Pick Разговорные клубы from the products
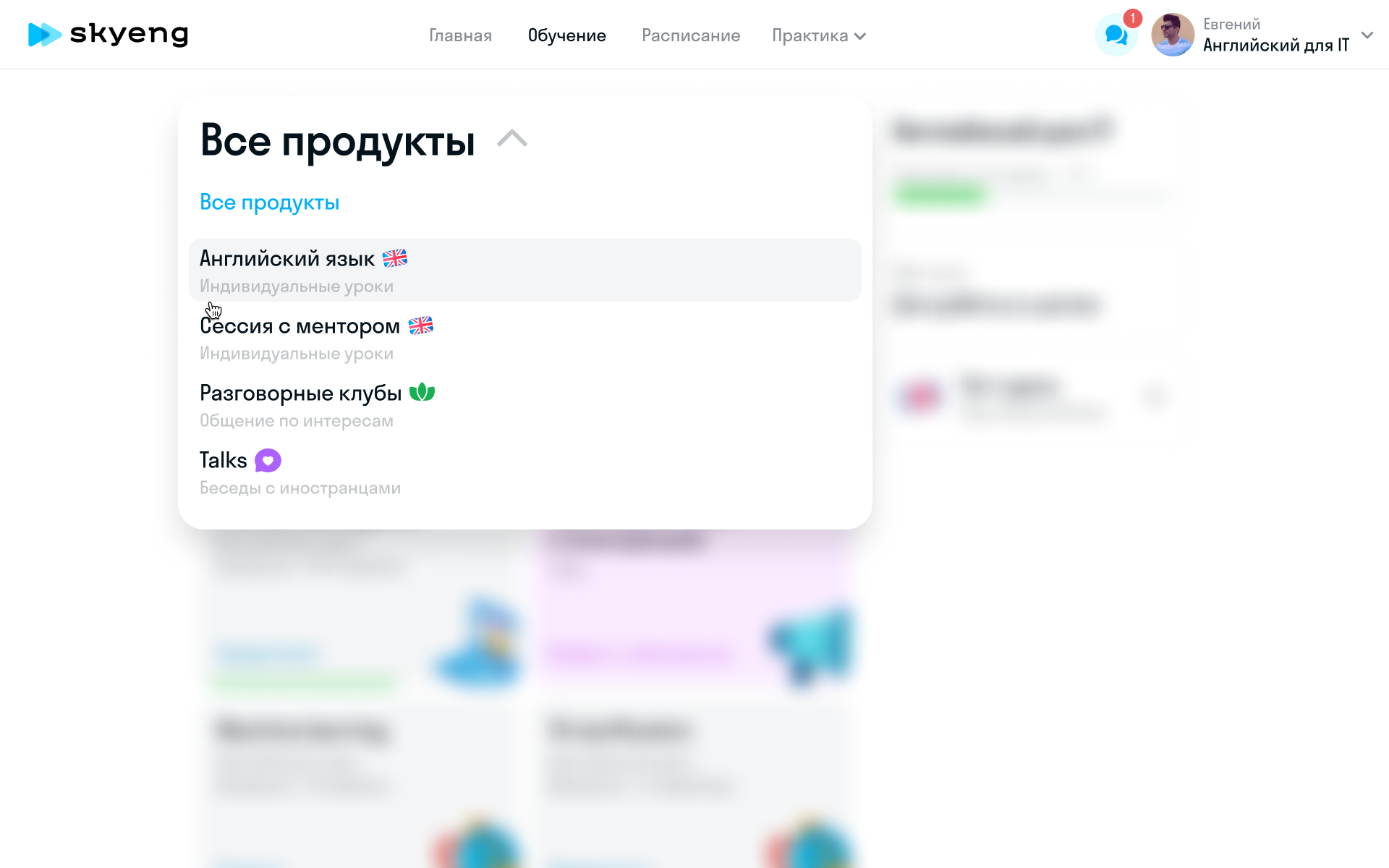 (300, 393)
